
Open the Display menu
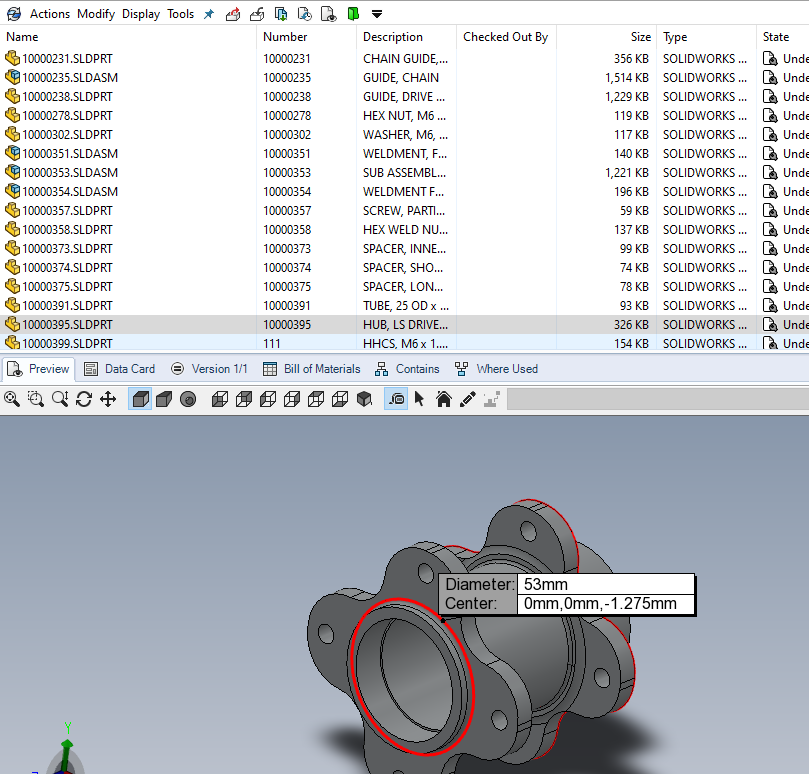click(x=141, y=14)
